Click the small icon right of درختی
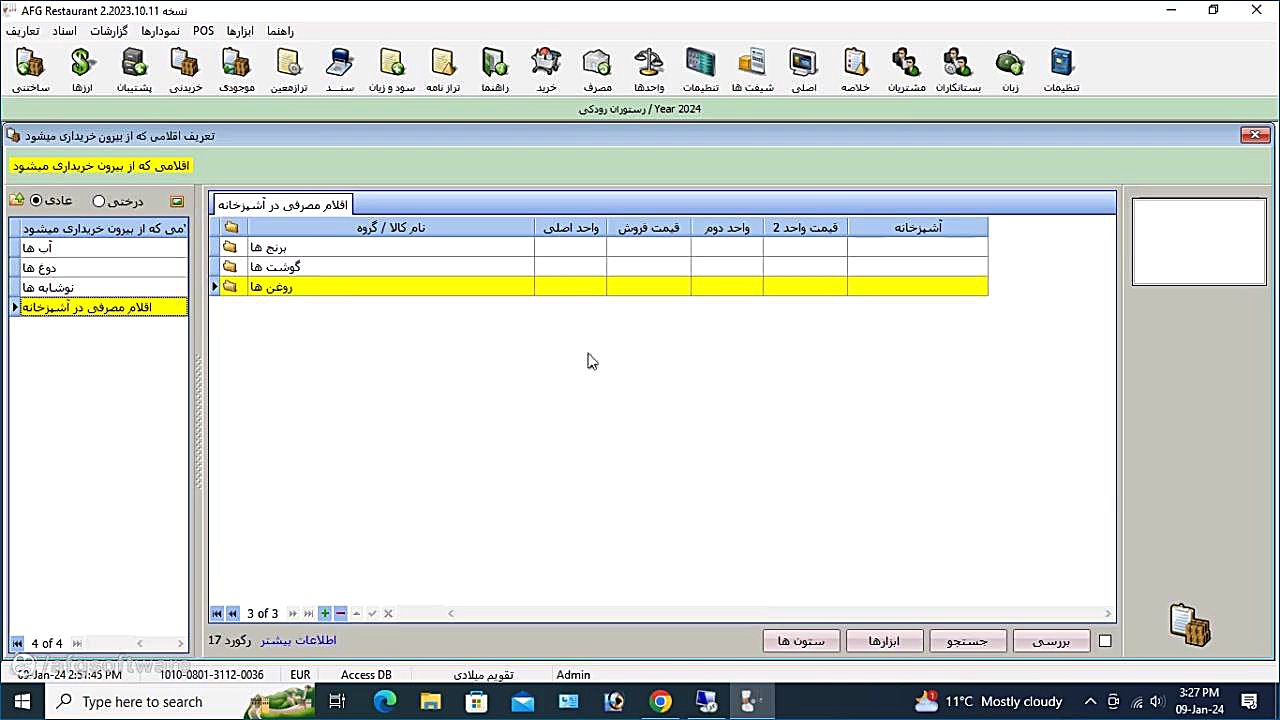This screenshot has height=720, width=1280. [177, 201]
